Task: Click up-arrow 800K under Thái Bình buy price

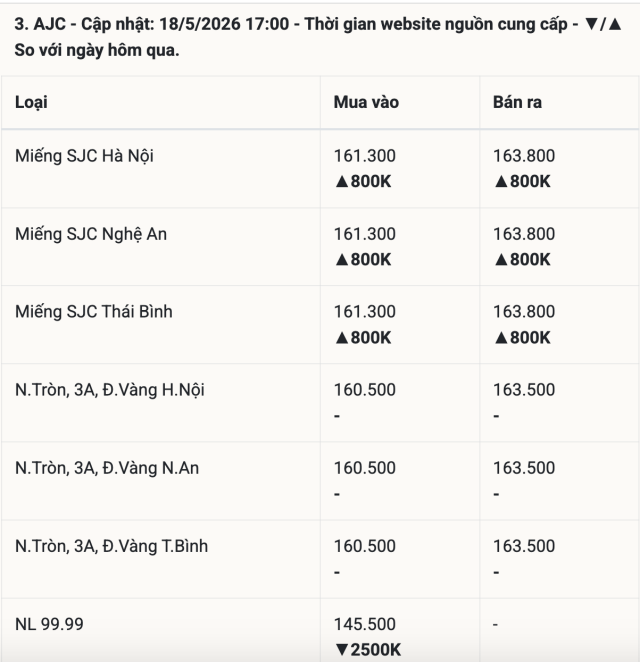Action: 363,338
